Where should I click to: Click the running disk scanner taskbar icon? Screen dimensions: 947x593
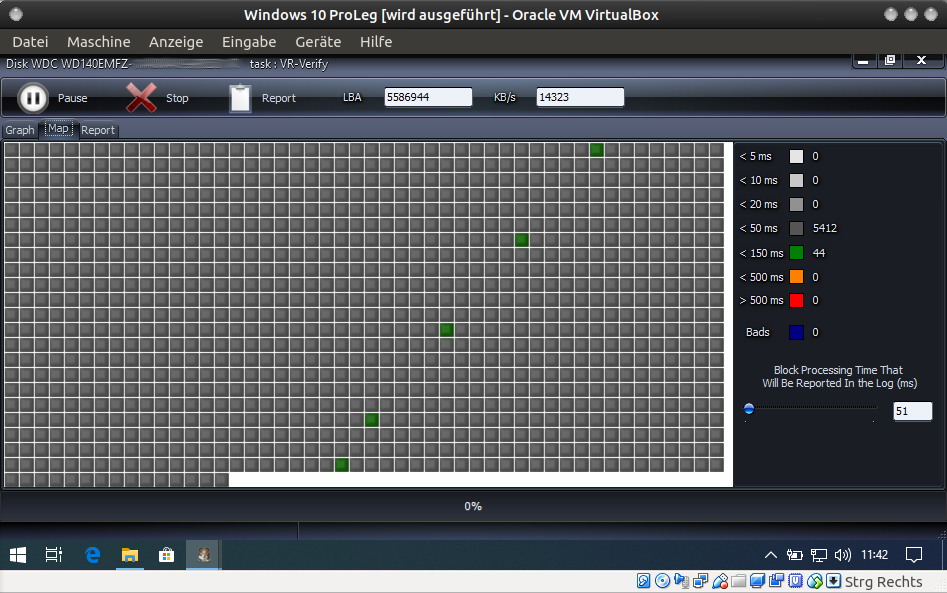coord(204,555)
